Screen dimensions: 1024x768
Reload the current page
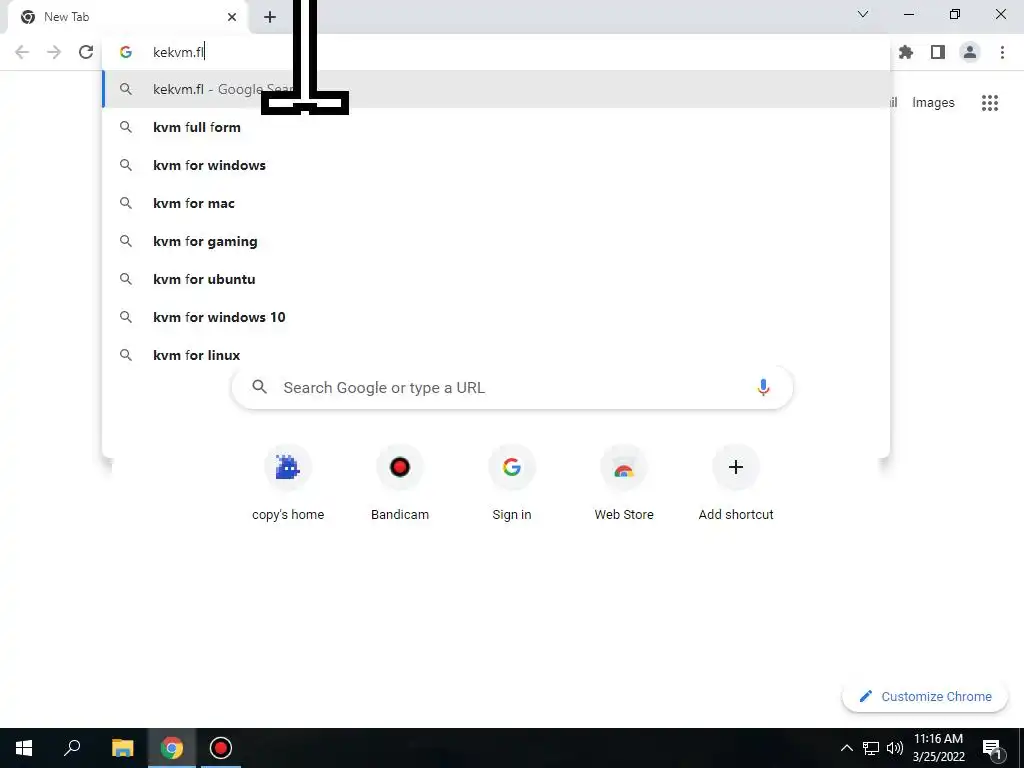pos(86,52)
